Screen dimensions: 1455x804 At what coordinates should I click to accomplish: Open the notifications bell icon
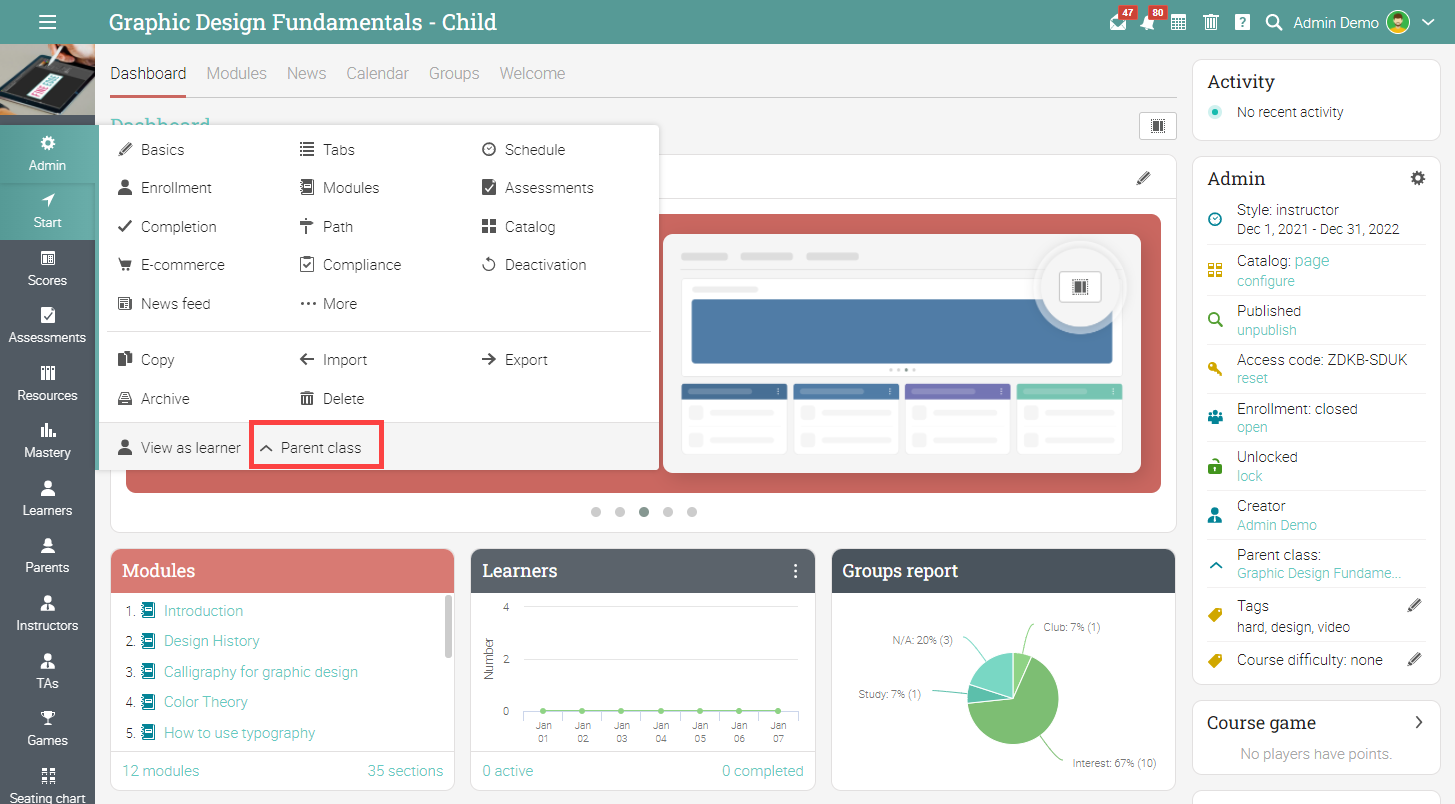(1148, 22)
